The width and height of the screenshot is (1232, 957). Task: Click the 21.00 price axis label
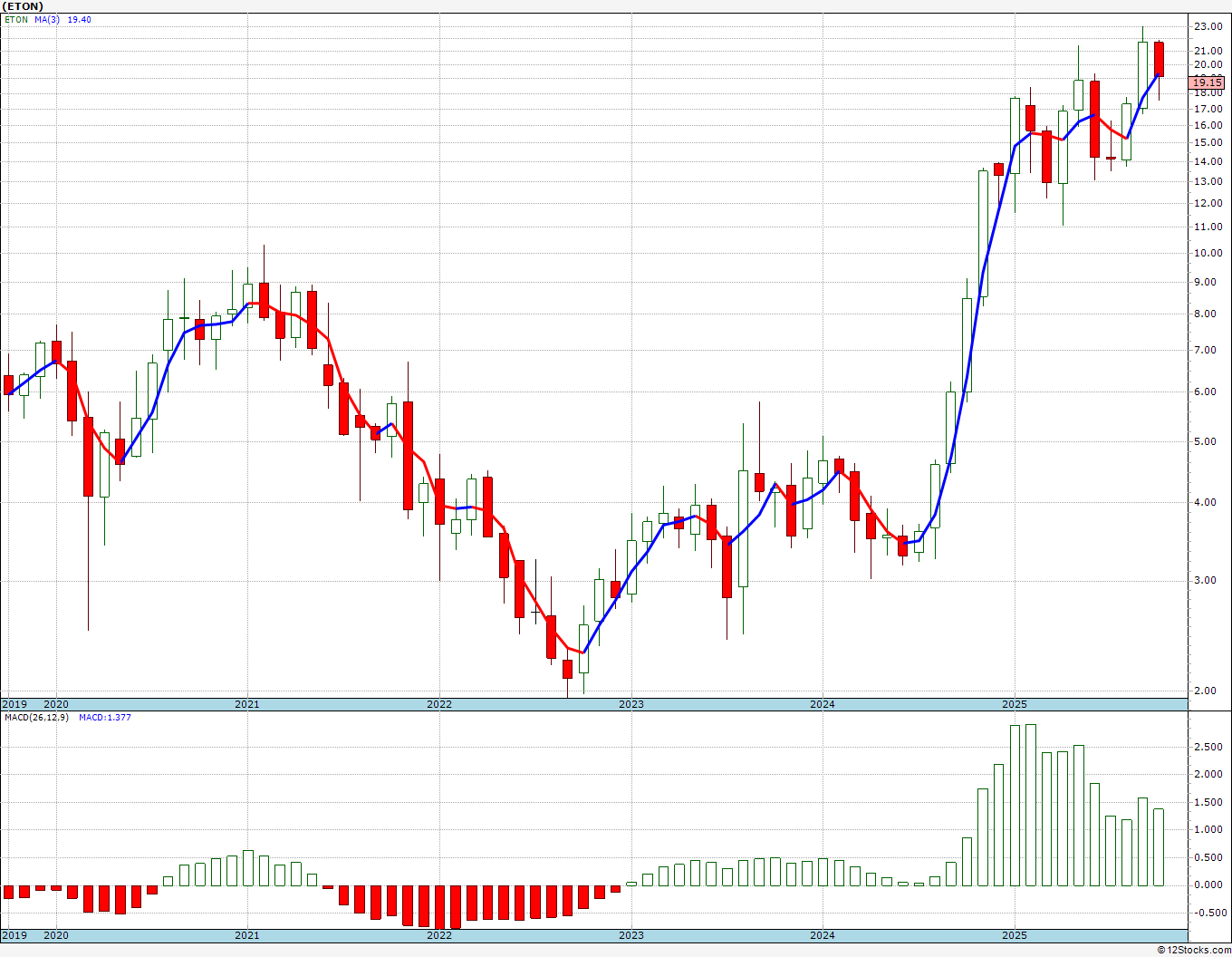[x=1208, y=51]
